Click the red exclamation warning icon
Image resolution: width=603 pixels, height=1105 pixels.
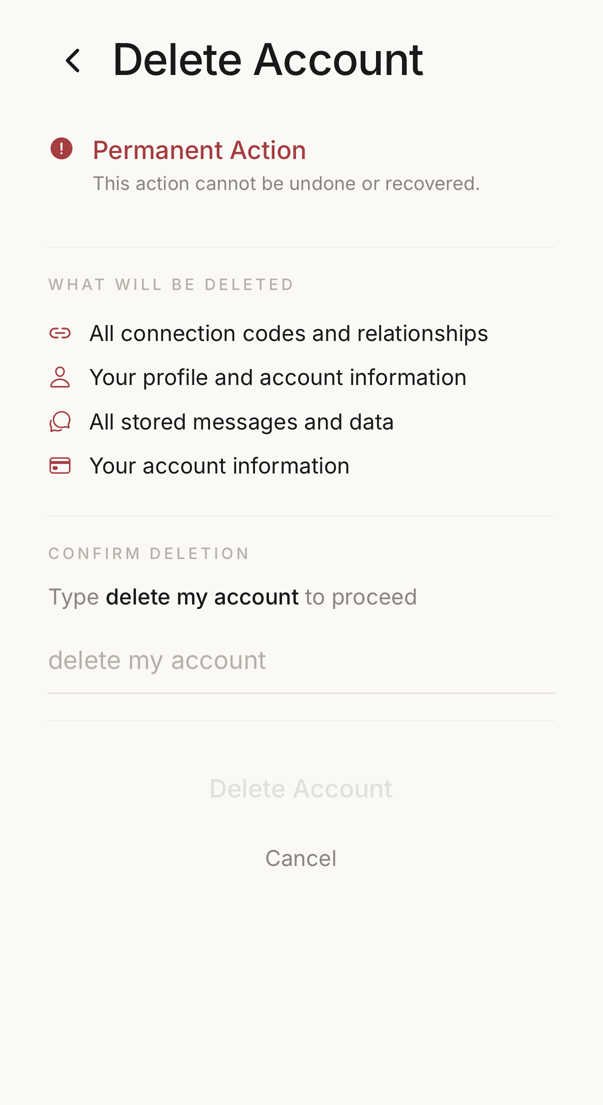pyautogui.click(x=61, y=149)
